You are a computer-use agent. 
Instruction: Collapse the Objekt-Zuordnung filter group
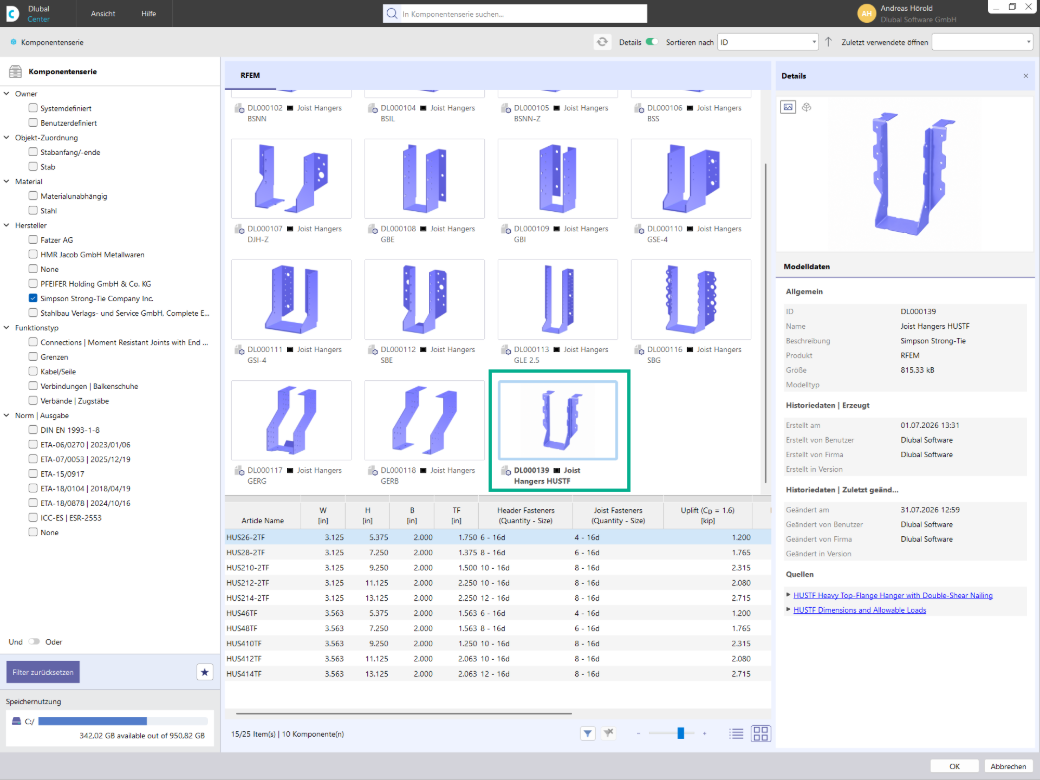click(x=7, y=137)
